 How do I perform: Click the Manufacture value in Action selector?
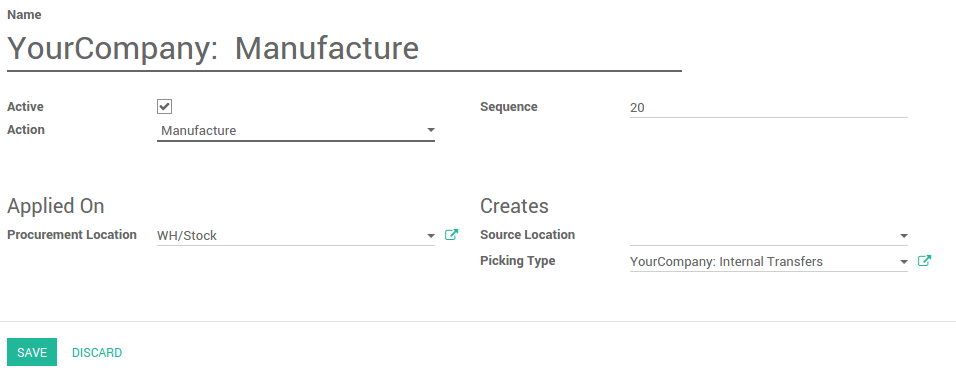(x=199, y=131)
